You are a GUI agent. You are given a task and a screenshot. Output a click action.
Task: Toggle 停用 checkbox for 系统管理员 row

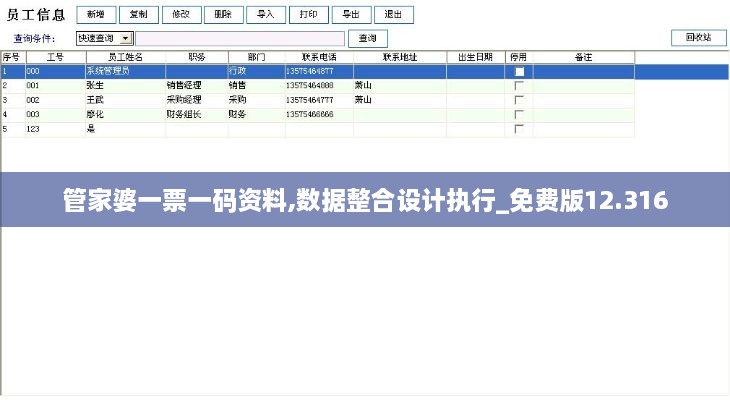tap(519, 72)
